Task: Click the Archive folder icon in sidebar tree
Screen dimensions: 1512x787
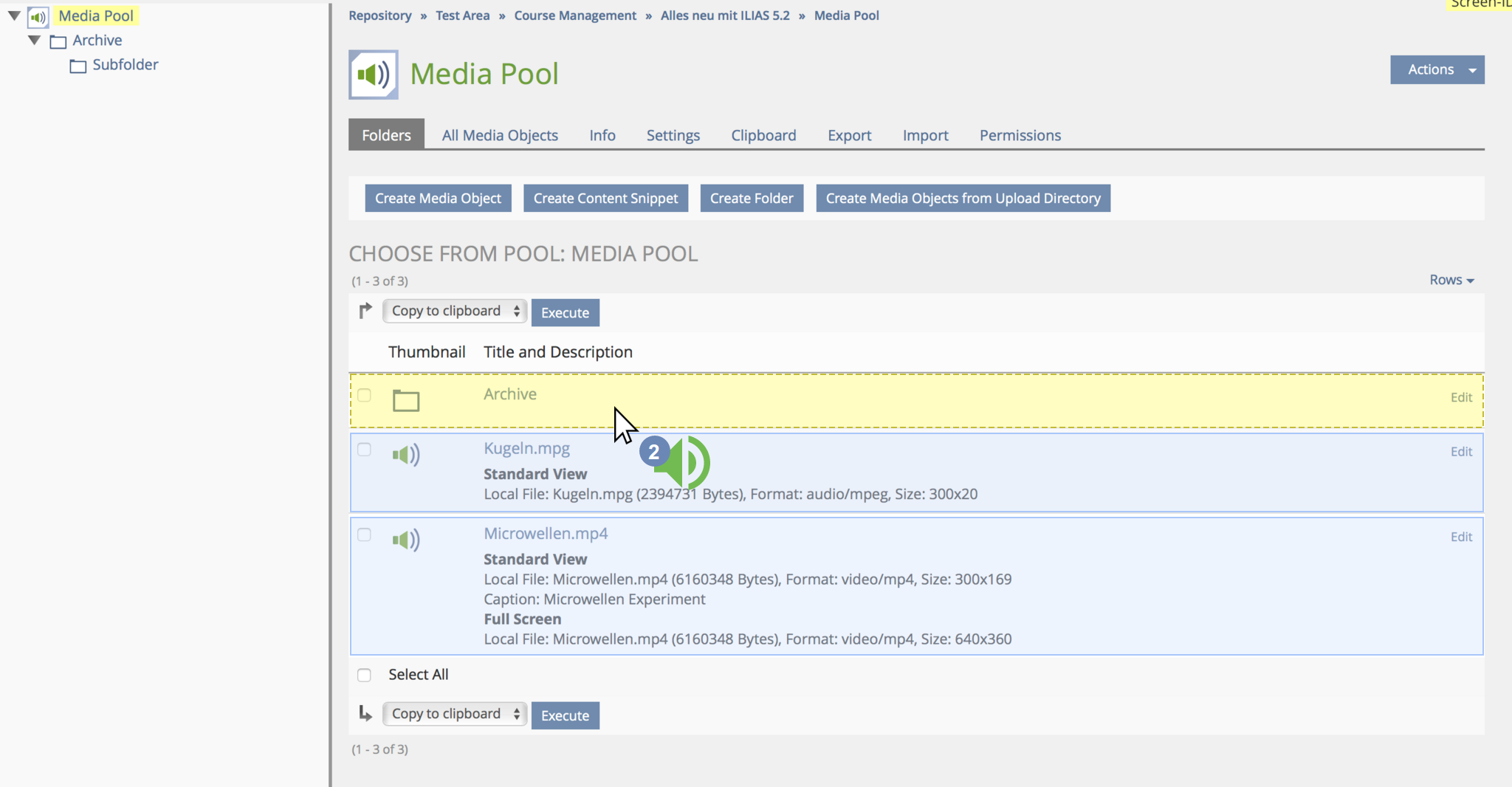Action: coord(58,41)
